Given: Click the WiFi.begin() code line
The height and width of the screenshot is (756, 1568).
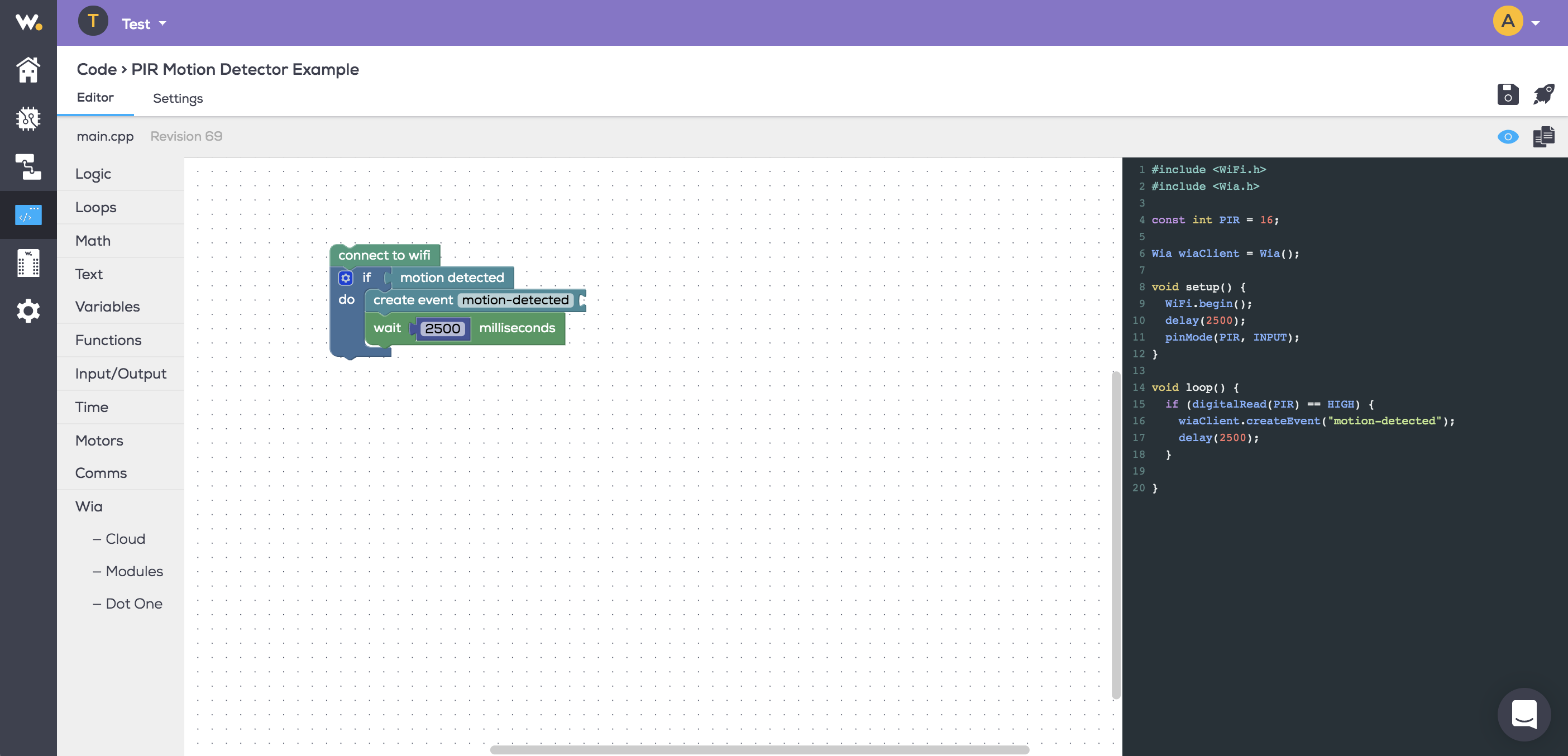Looking at the screenshot, I should (x=1208, y=304).
